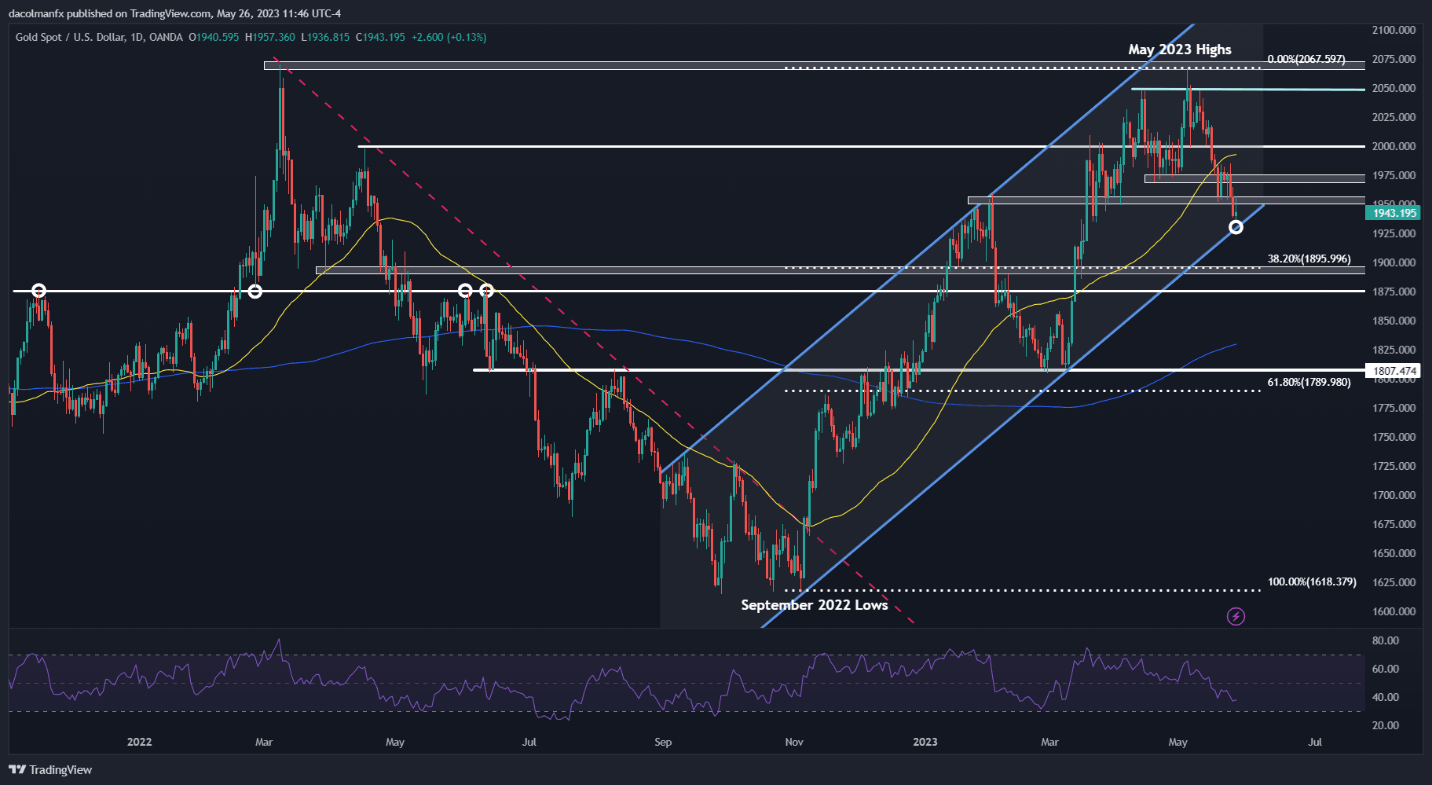This screenshot has height=785, width=1432.
Task: Click 1625.000 on the price axis
Action: (1396, 582)
